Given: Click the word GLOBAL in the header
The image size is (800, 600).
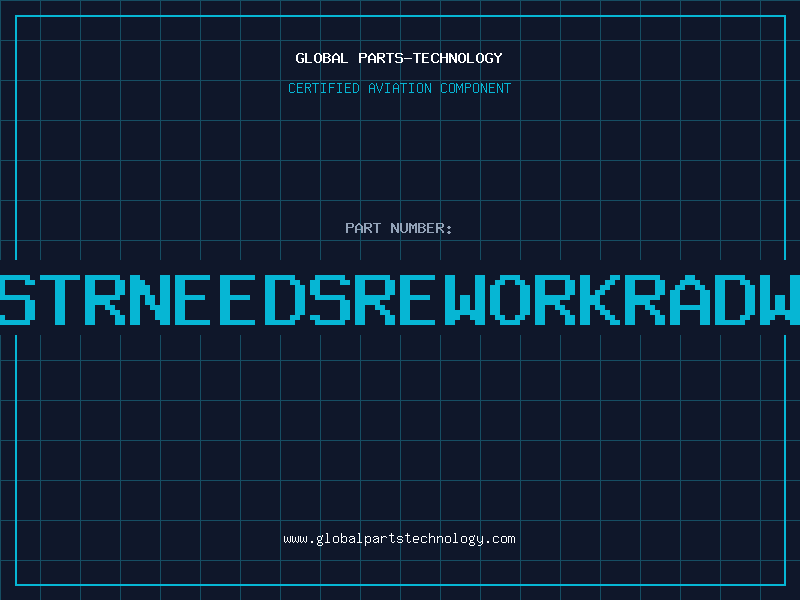Looking at the screenshot, I should [x=321, y=58].
